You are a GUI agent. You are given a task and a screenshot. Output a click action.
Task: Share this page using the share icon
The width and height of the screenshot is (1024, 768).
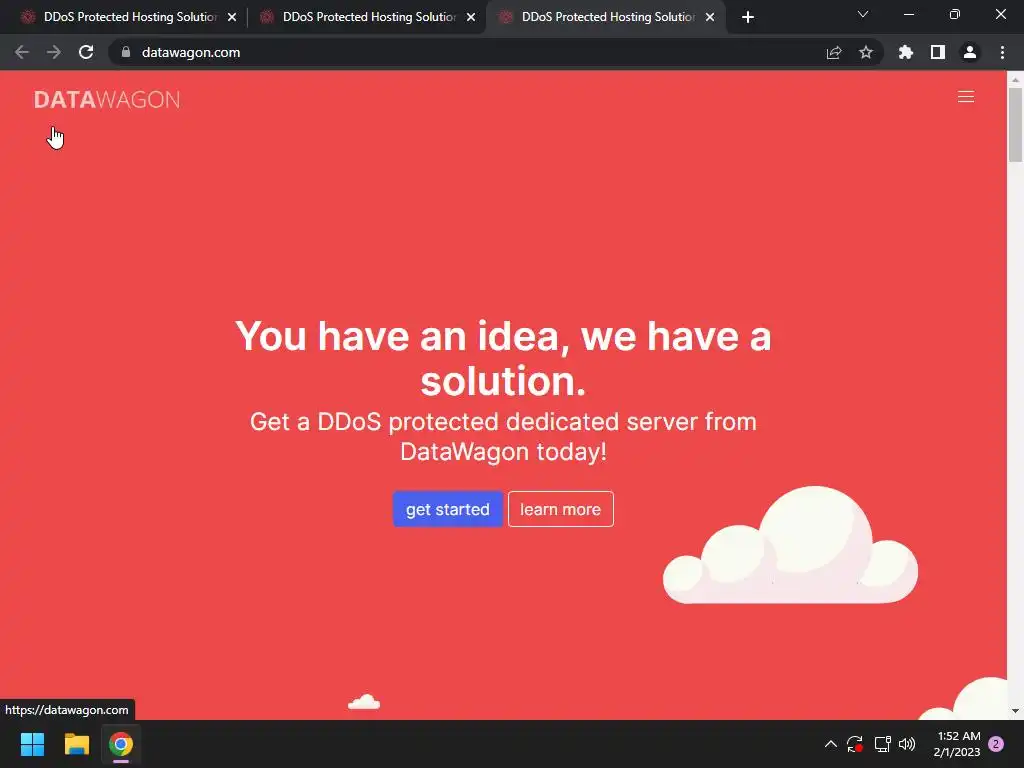[834, 52]
